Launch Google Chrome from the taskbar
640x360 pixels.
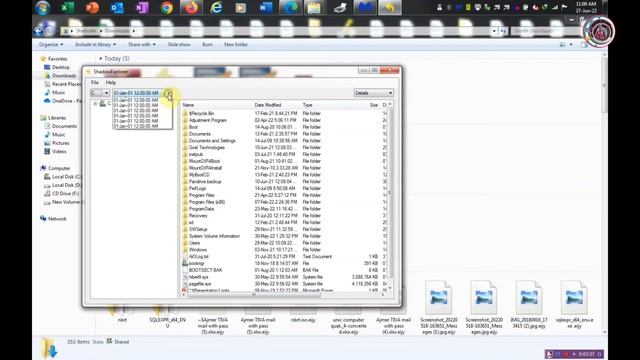167,7
